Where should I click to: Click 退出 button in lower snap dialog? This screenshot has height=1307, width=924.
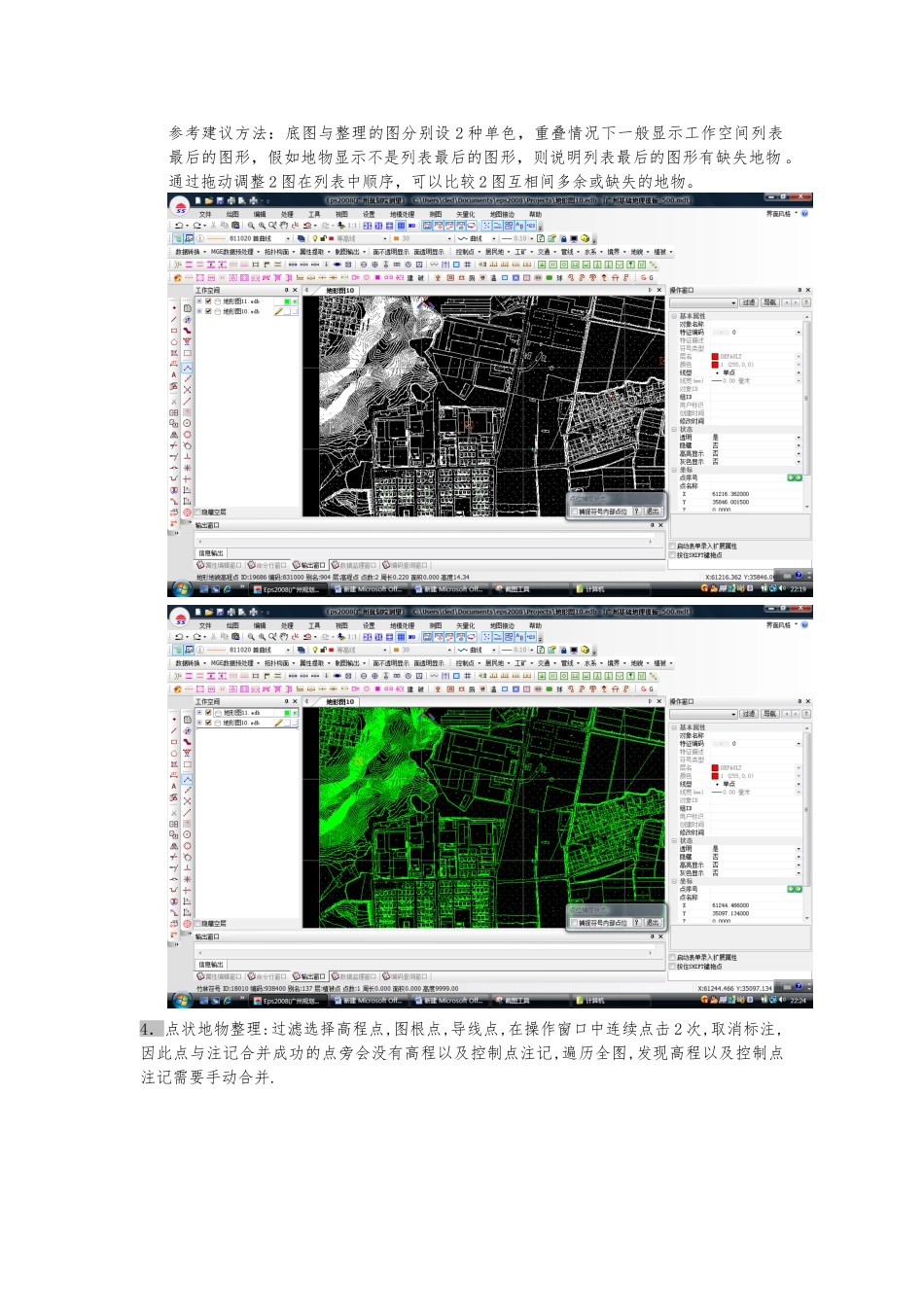[654, 923]
